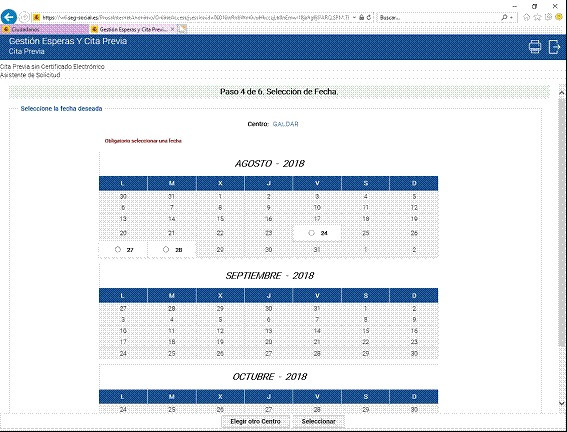The height and width of the screenshot is (432, 567).
Task: Click the 'OCTUBRE - 2018' month heading
Action: [x=269, y=377]
